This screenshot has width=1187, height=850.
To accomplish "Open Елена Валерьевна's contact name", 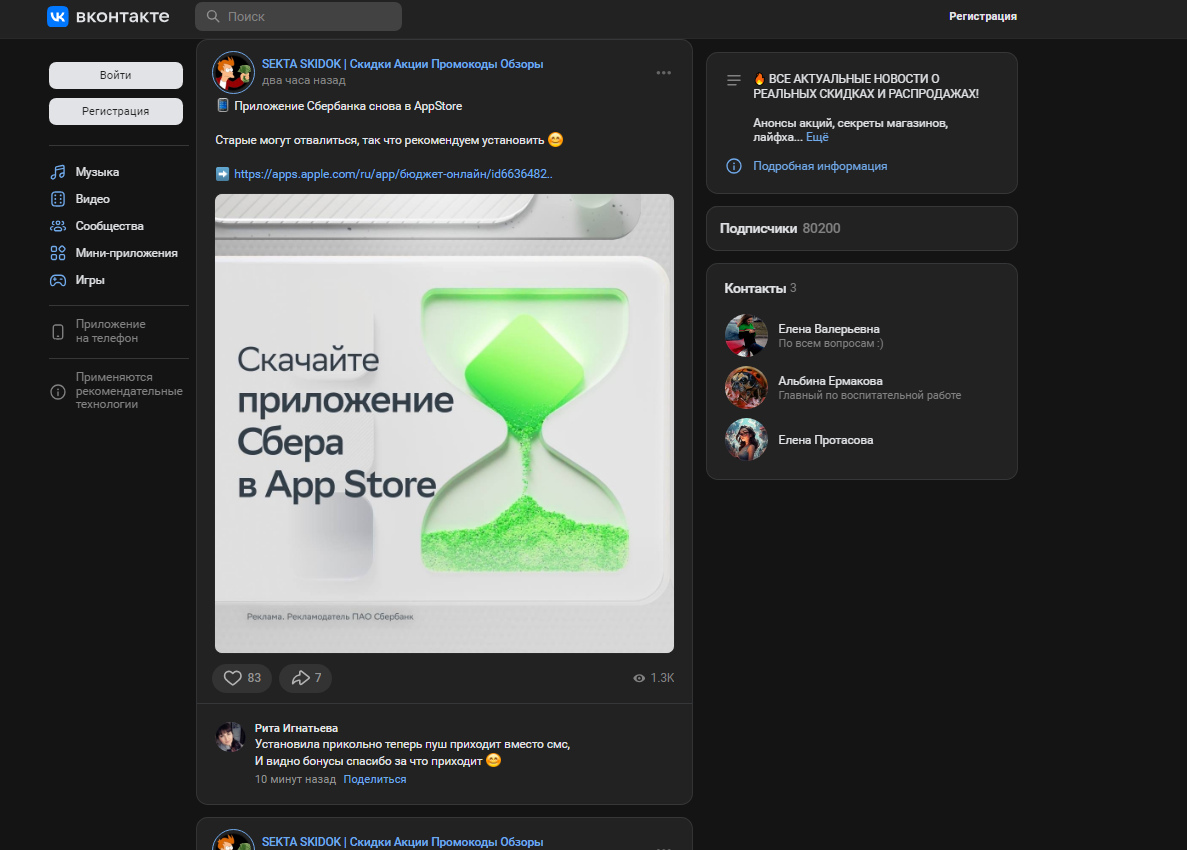I will (829, 328).
